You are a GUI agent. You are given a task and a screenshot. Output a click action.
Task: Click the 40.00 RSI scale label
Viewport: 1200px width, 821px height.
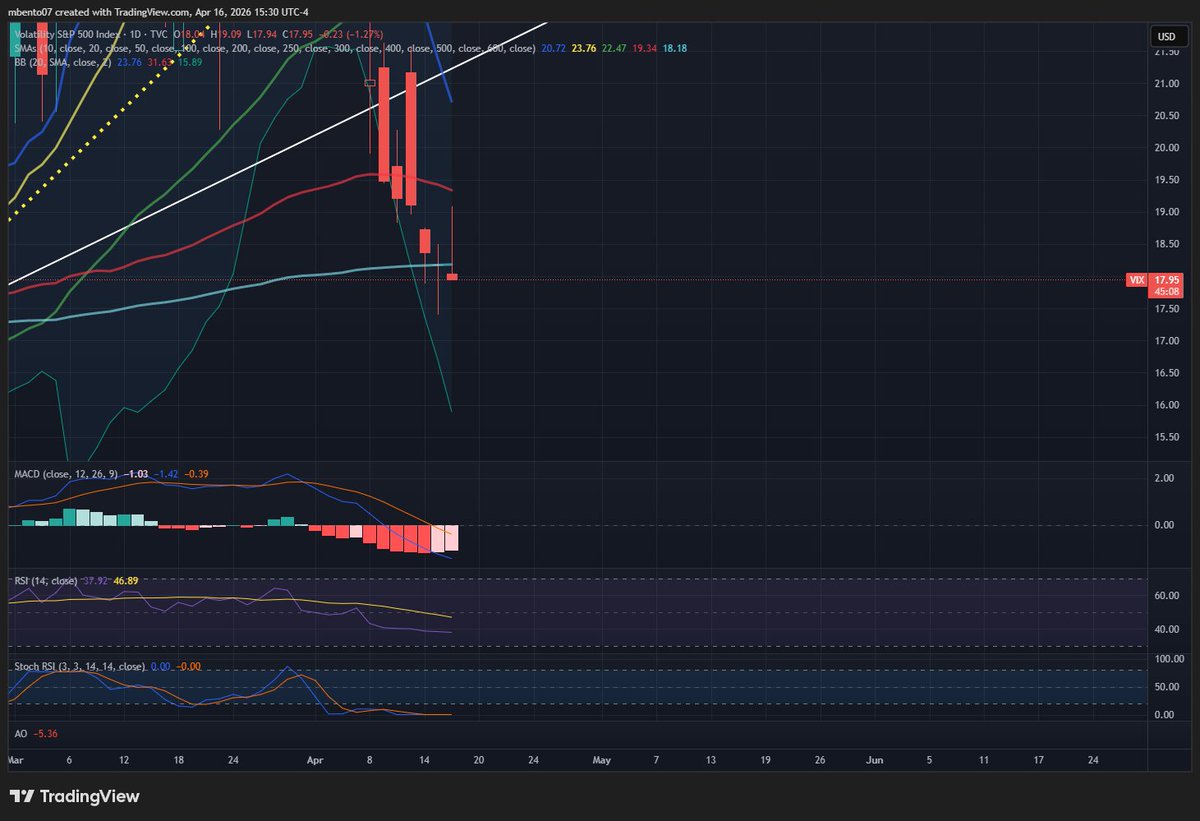point(1167,629)
